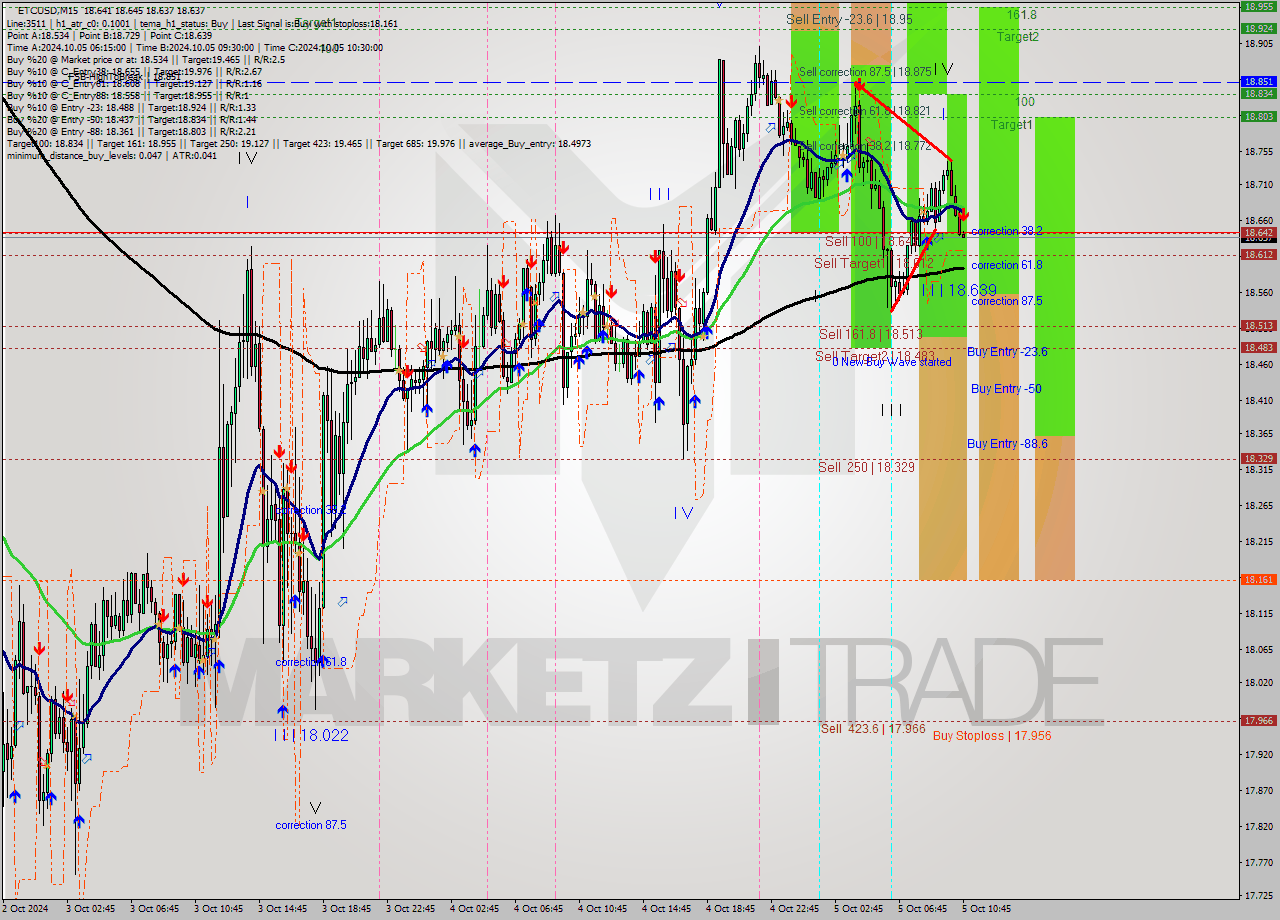Click the red 17.966 price tag
Screen dimensions: 1280x920
1259,720
